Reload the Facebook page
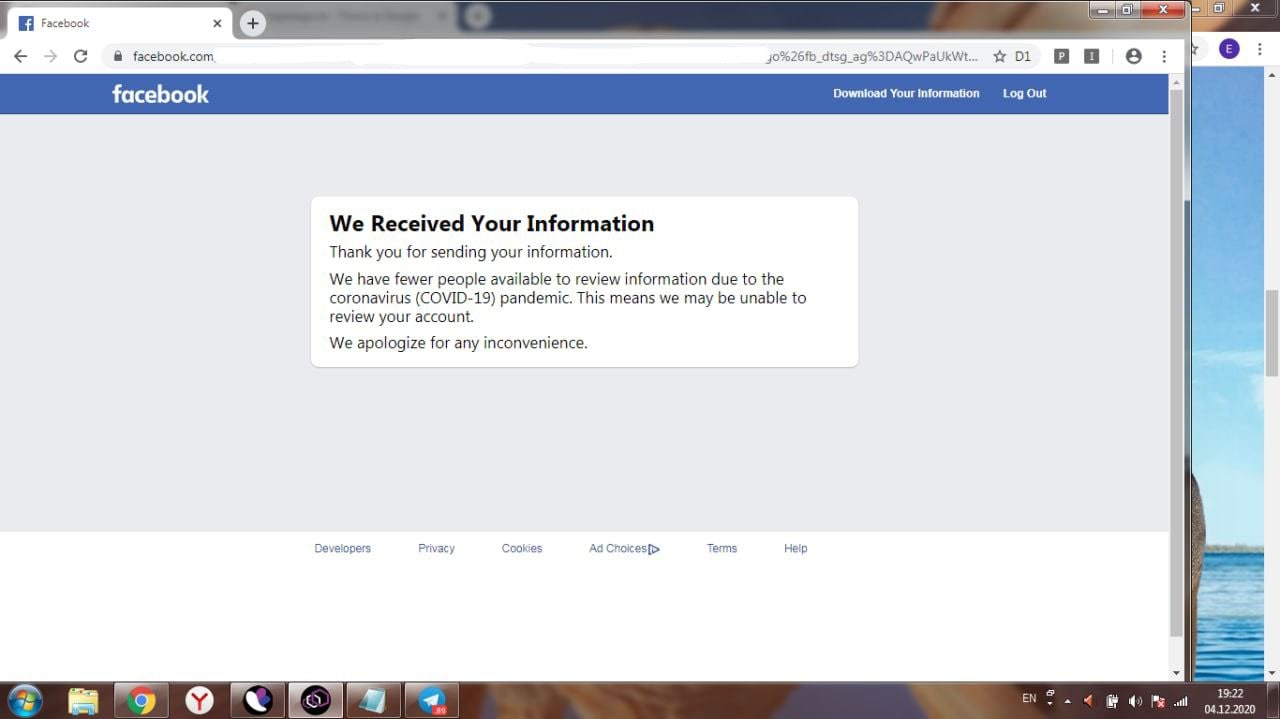Screen dimensions: 1280x719 (x=81, y=56)
